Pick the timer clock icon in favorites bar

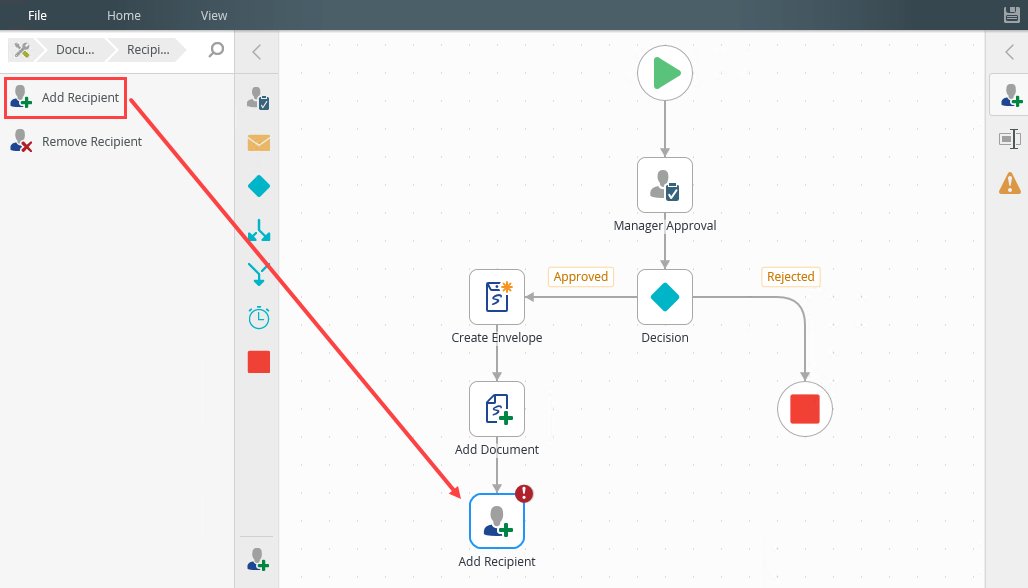pyautogui.click(x=259, y=318)
